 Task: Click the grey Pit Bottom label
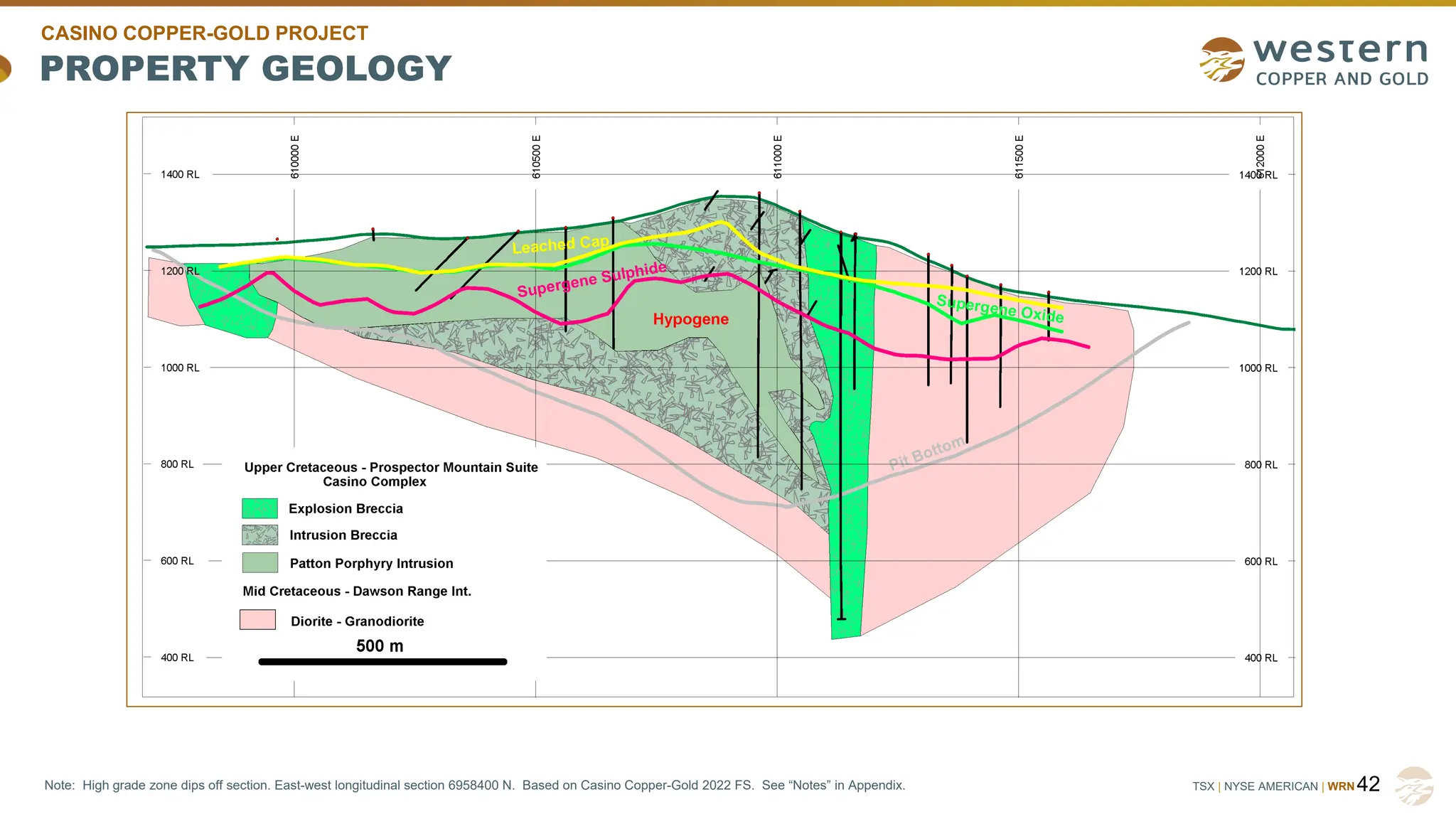[x=926, y=453]
